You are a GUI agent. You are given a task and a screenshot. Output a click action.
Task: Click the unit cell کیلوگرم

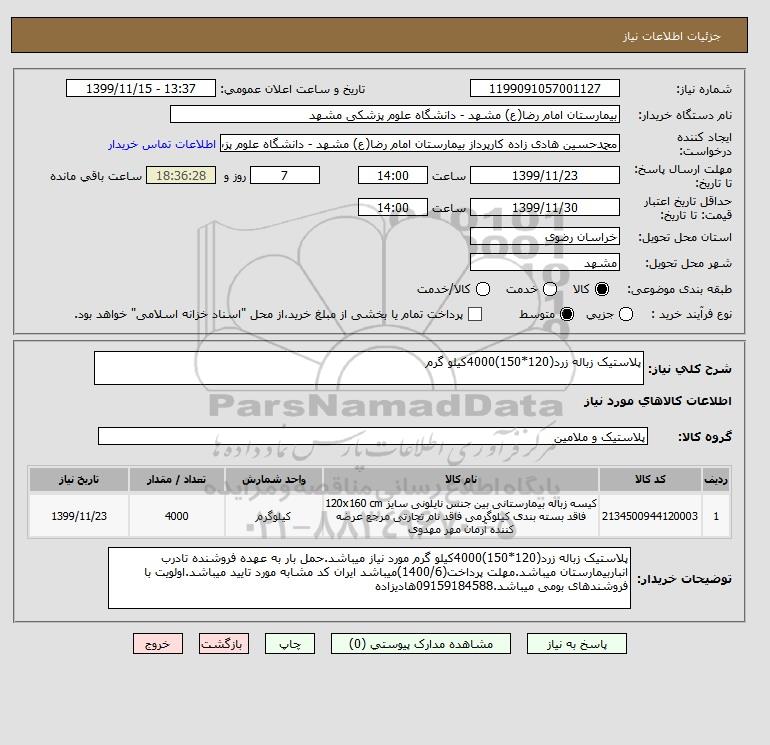pos(274,516)
